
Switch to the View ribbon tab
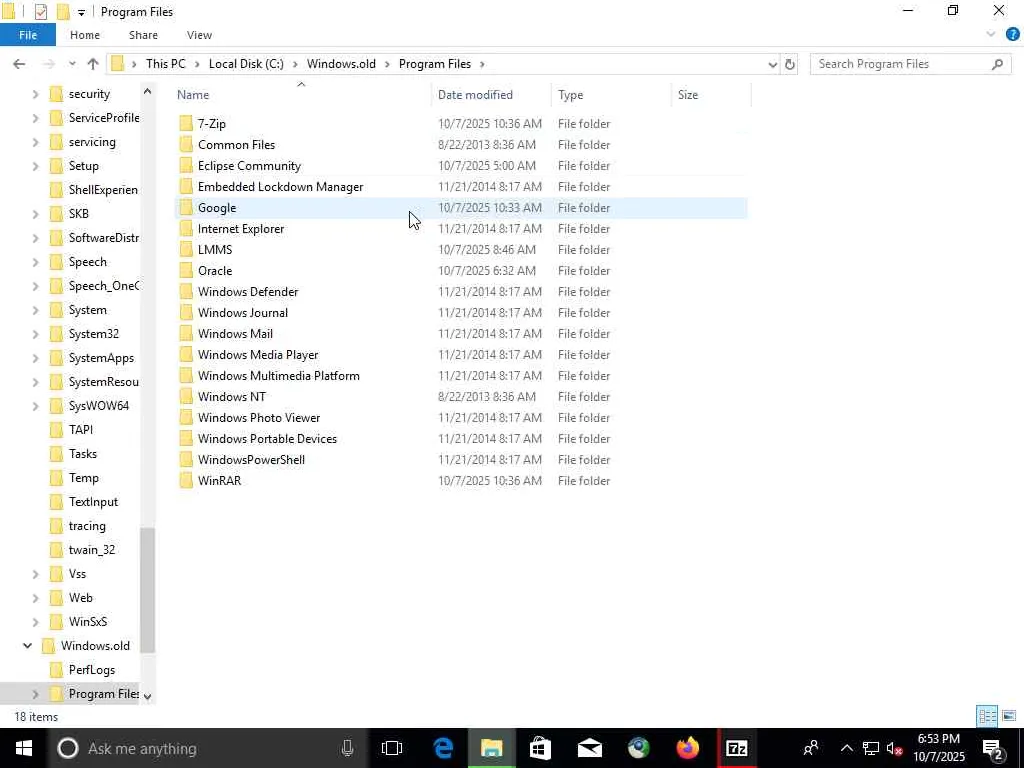point(199,35)
